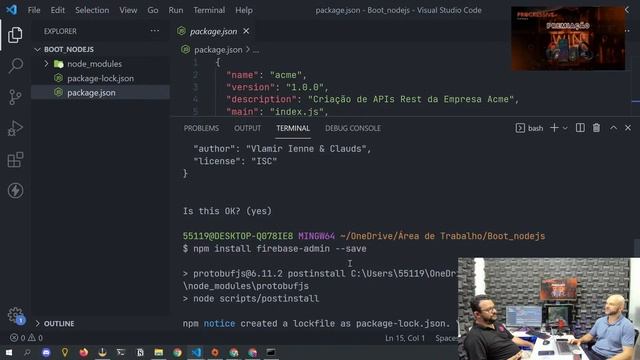Open the Thunder Client lightning icon
The image size is (640, 360).
click(x=15, y=191)
